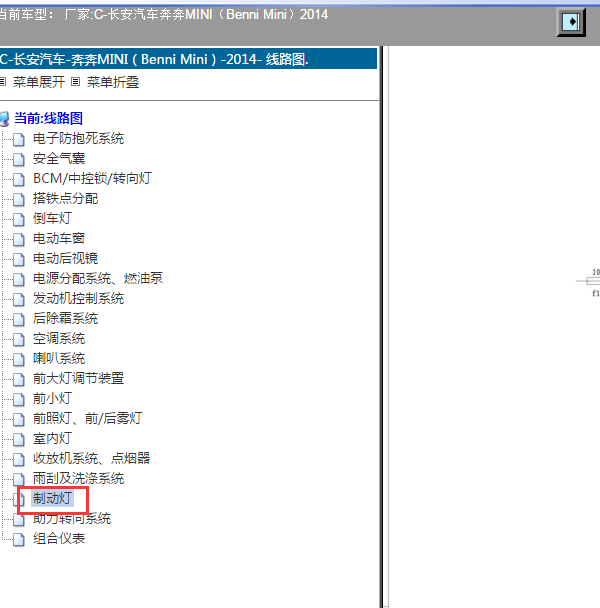Open the 发动机控制系统 item
This screenshot has width=600, height=608.
click(x=78, y=299)
